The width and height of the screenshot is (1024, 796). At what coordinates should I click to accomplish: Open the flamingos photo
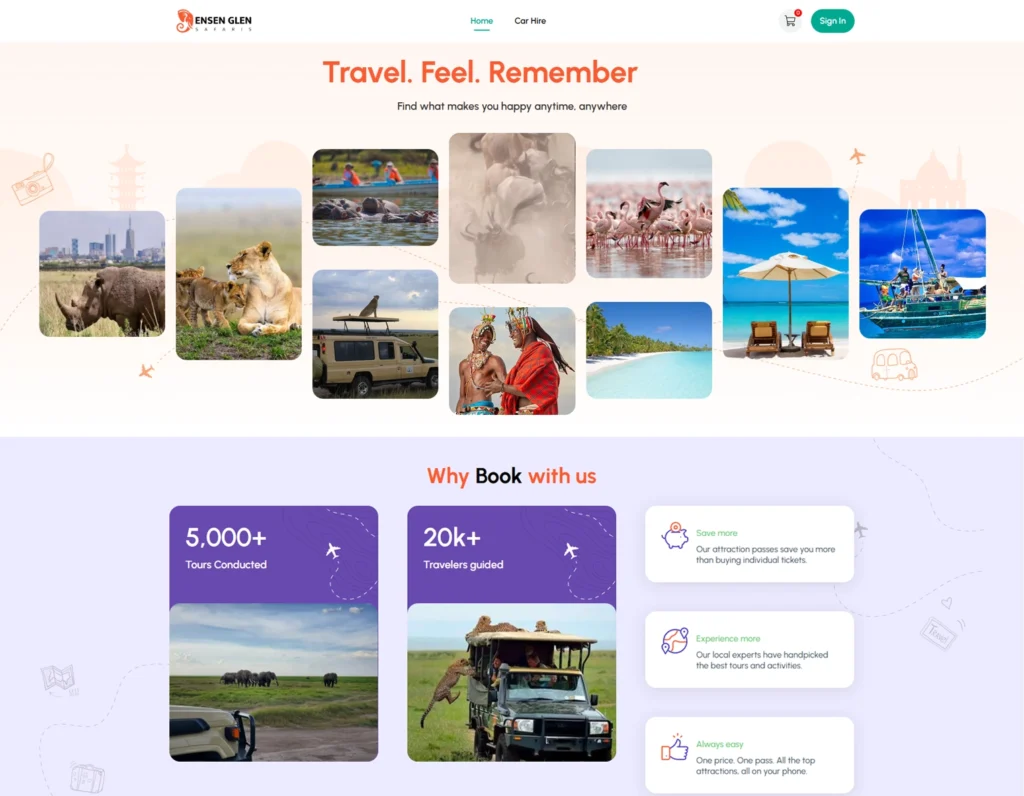tap(648, 214)
